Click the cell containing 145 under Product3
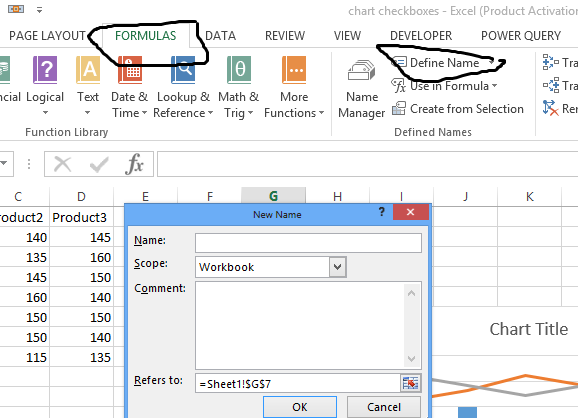The width and height of the screenshot is (578, 418). [x=81, y=237]
